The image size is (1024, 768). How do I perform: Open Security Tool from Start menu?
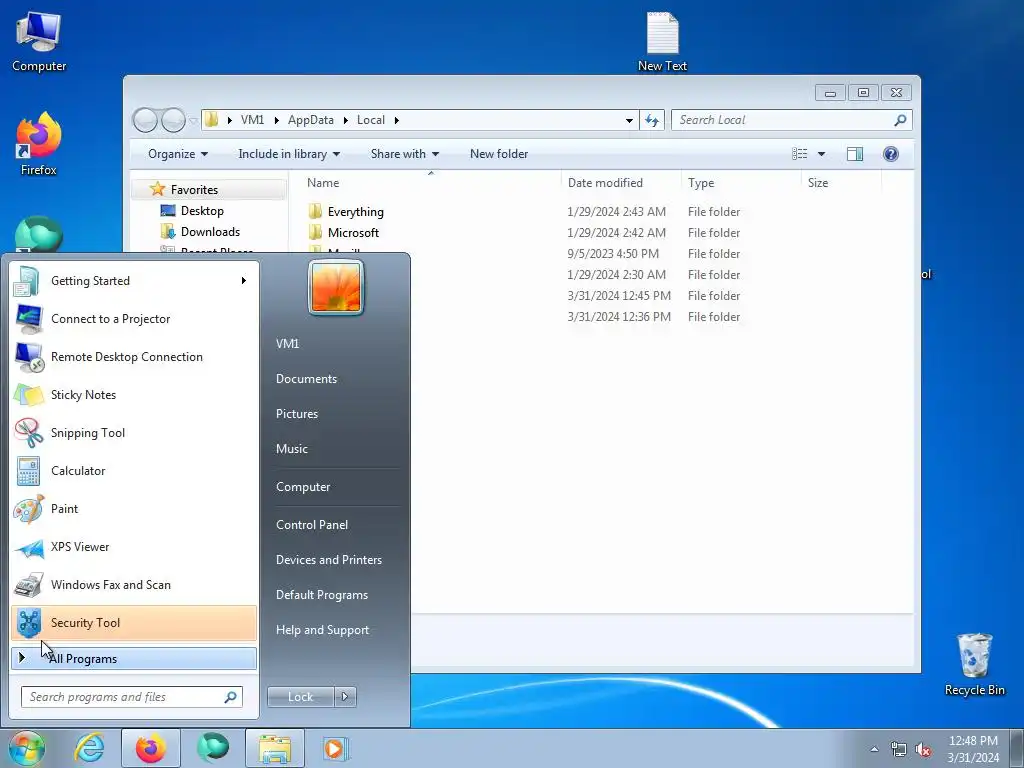click(133, 622)
